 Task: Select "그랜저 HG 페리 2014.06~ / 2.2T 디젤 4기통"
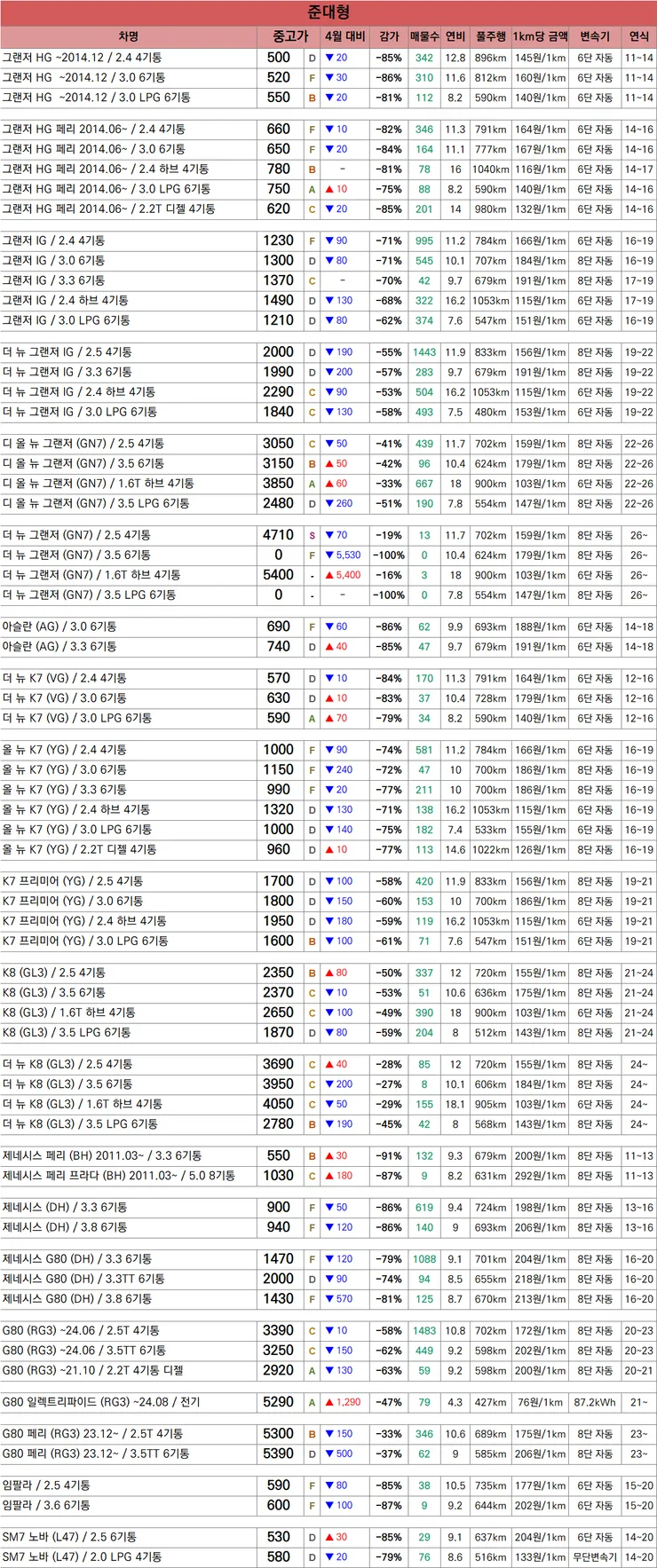tap(128, 209)
